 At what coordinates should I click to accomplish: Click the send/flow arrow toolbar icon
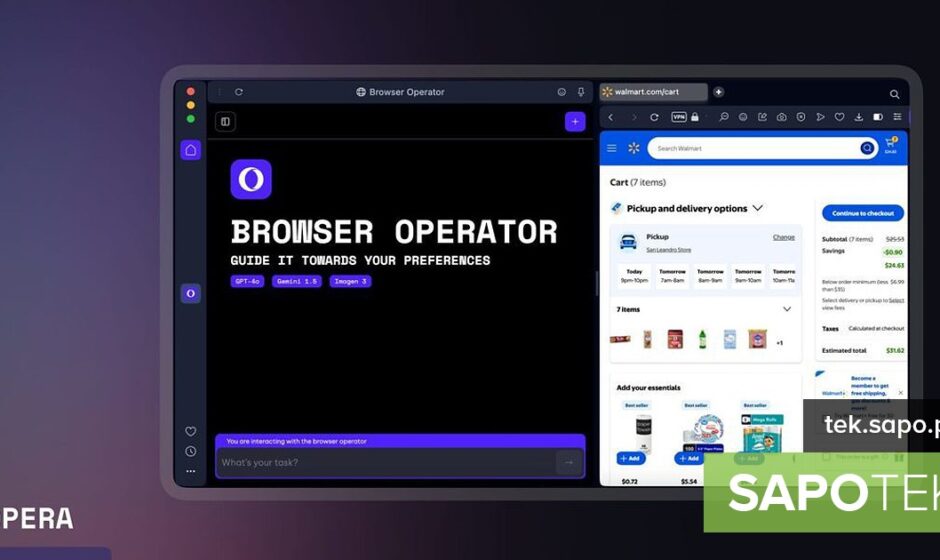click(x=820, y=117)
